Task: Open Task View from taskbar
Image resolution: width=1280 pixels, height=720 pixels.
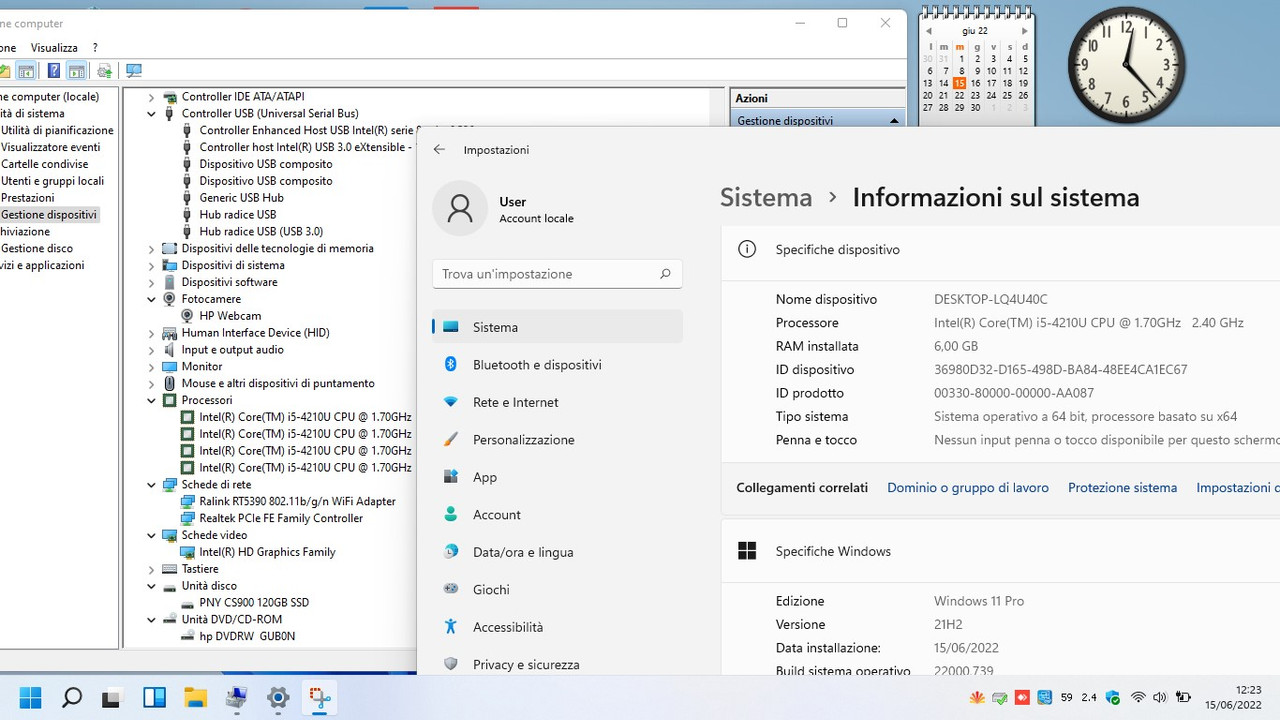Action: click(x=113, y=697)
